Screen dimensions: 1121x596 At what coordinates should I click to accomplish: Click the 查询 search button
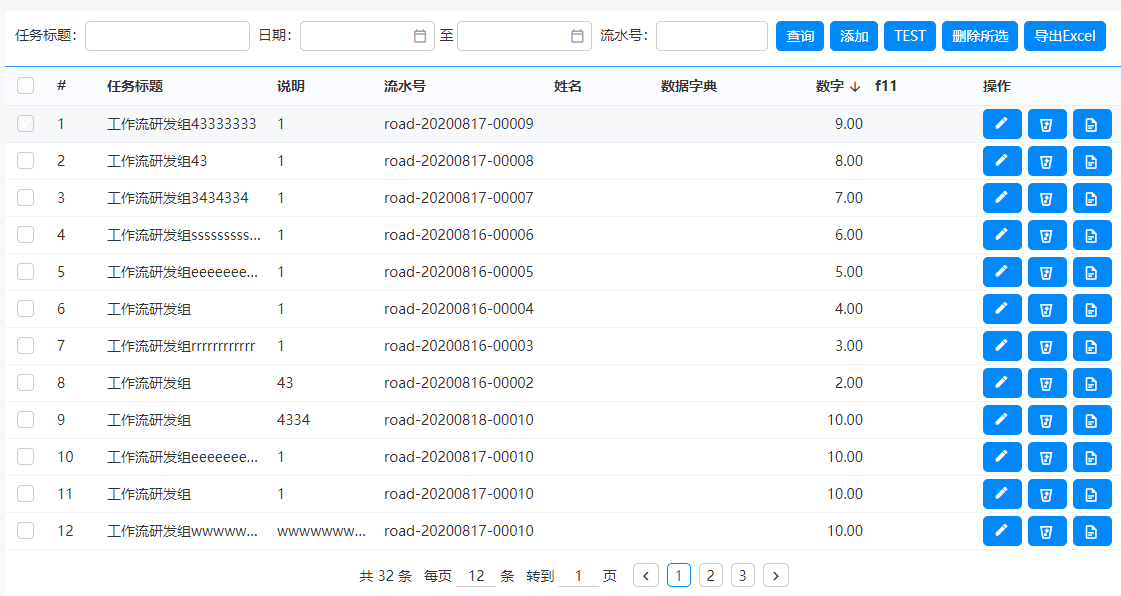pos(800,36)
